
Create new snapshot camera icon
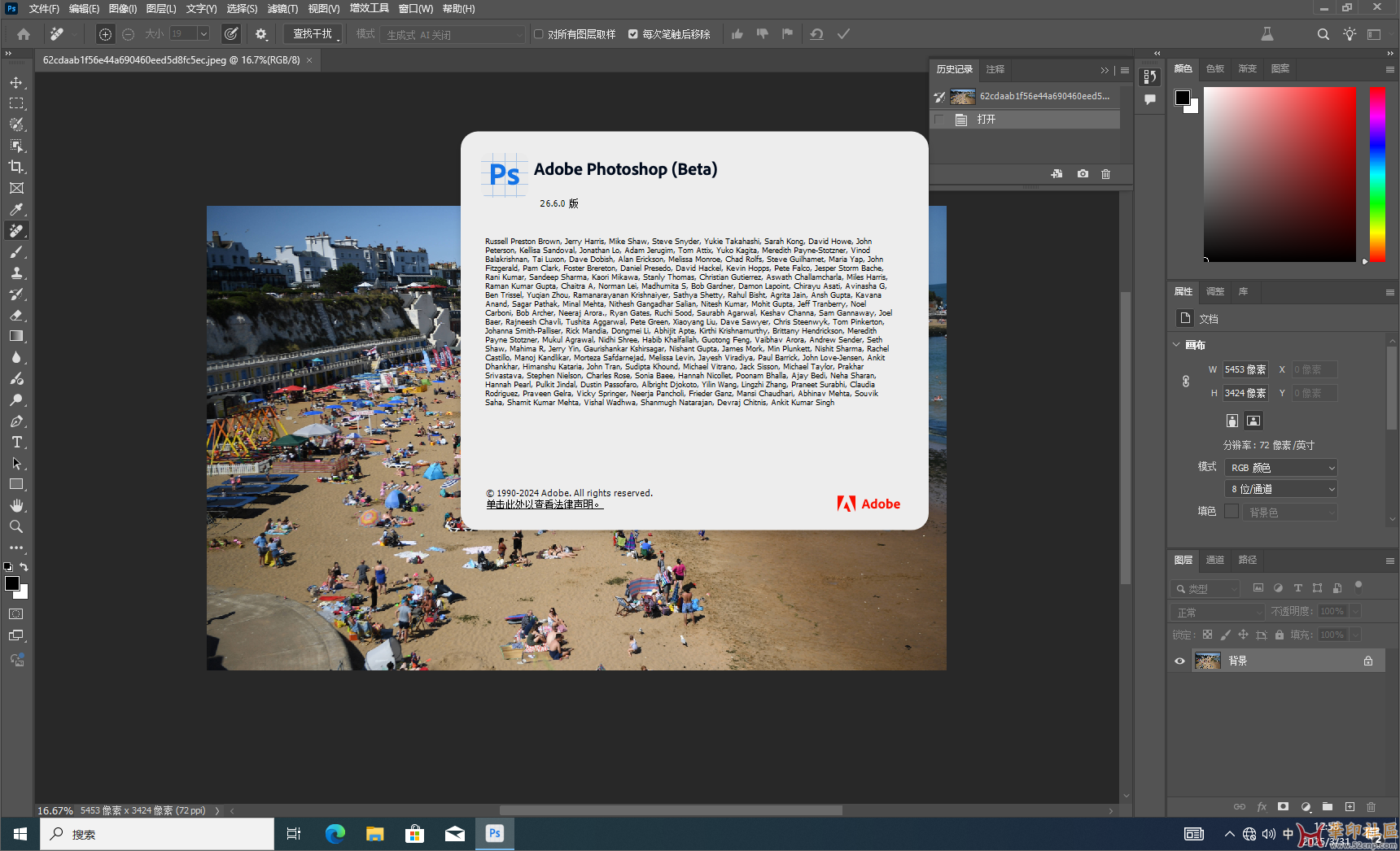point(1083,174)
